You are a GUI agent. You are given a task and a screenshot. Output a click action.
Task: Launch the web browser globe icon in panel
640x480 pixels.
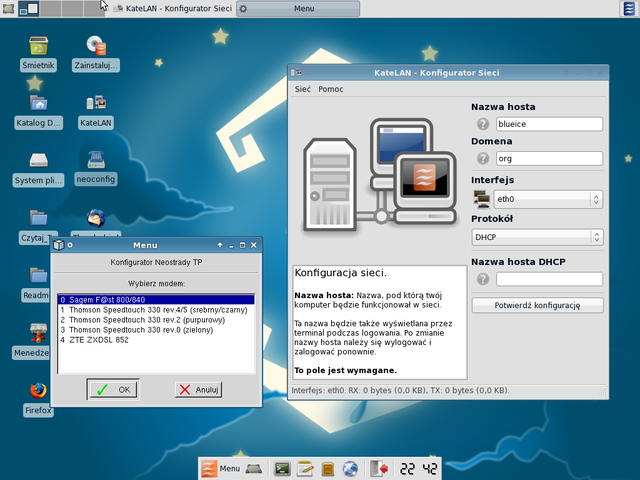[350, 469]
